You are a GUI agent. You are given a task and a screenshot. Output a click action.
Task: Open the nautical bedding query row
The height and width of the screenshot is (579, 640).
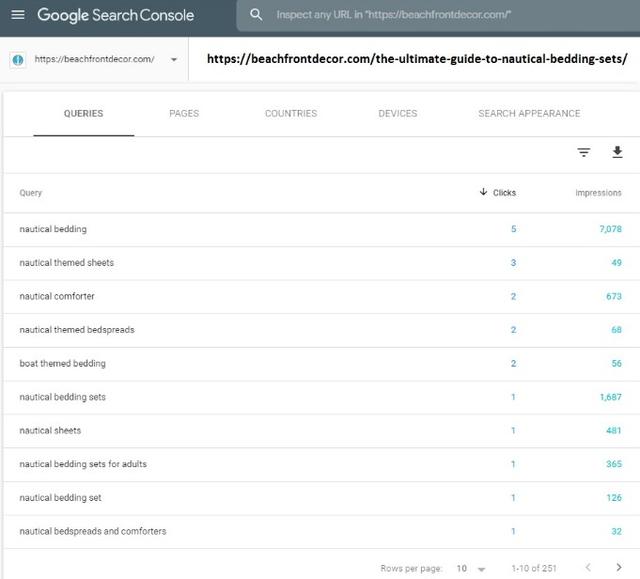(x=320, y=229)
